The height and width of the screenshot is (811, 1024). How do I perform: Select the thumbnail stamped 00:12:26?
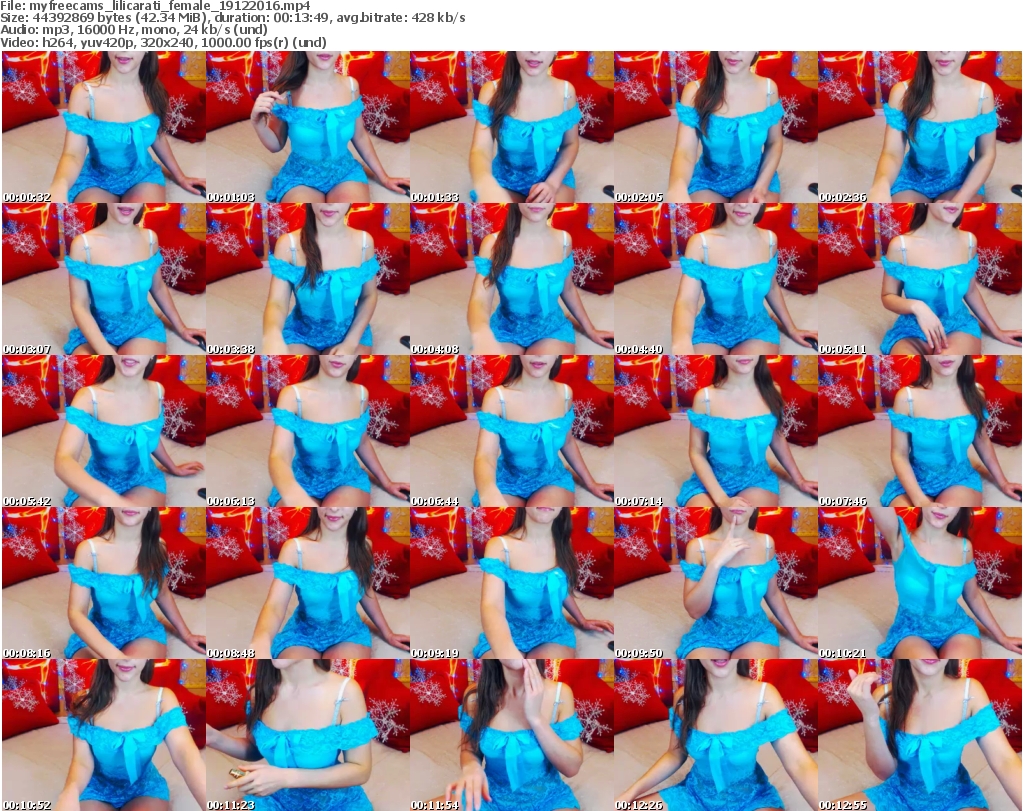(x=715, y=735)
